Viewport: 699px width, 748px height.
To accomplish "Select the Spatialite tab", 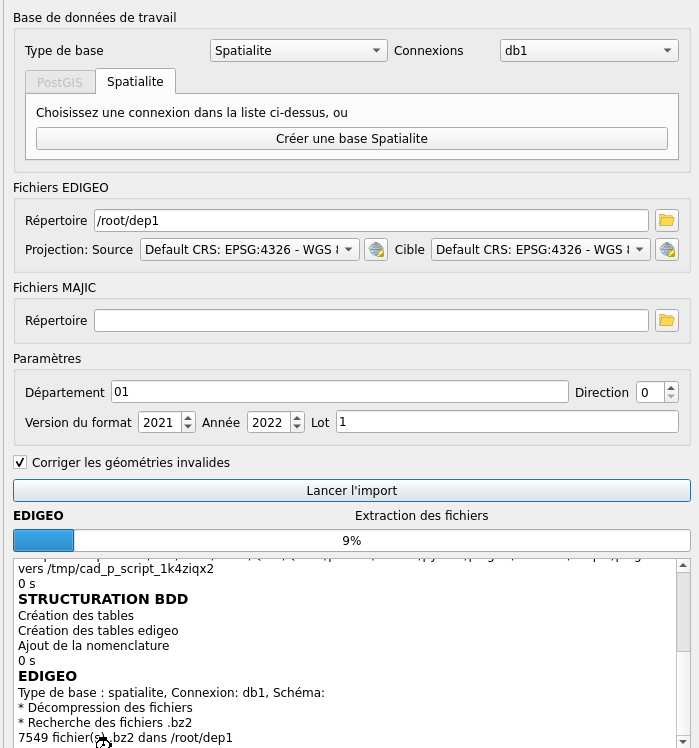I will 135,82.
